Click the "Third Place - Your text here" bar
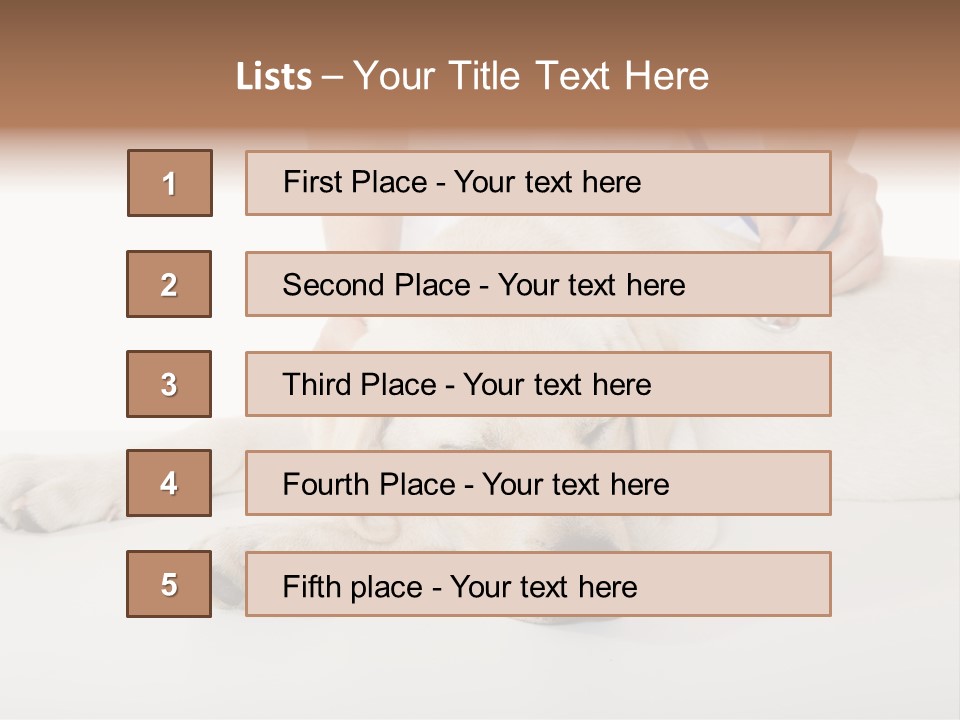 click(x=538, y=384)
